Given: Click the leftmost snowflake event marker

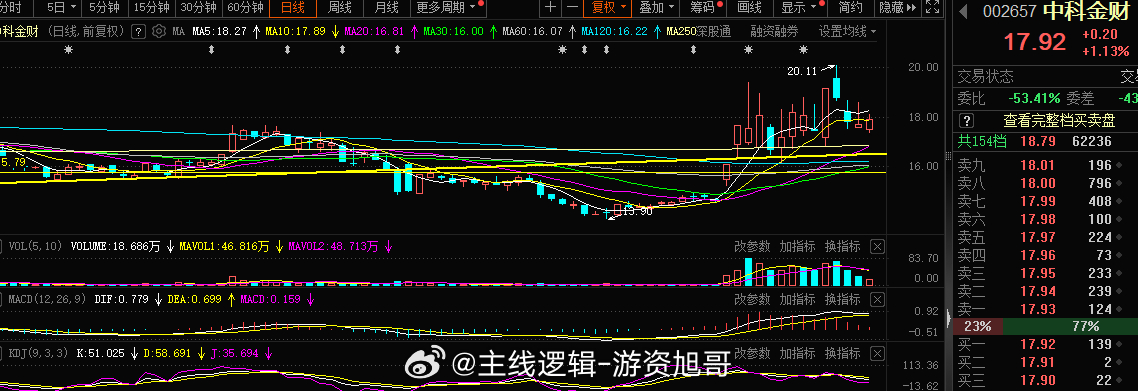Looking at the screenshot, I should [68, 49].
